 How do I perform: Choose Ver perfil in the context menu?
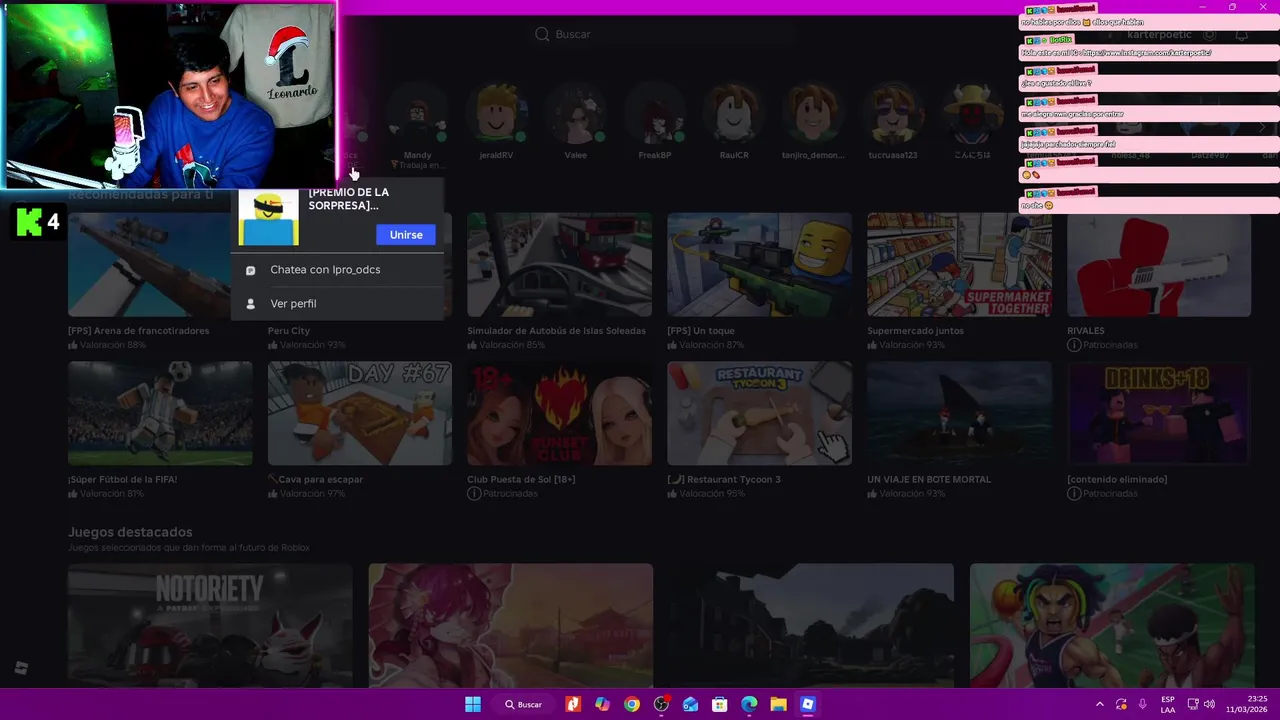(x=337, y=304)
